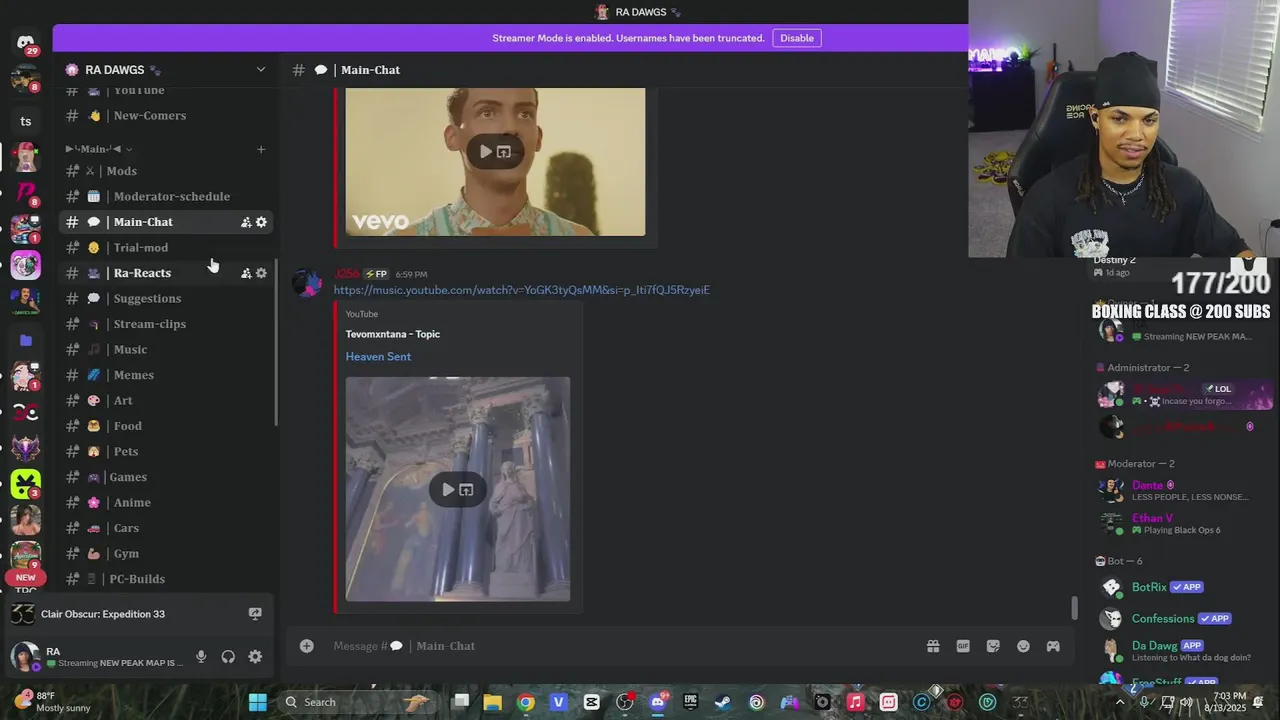Open Discord direct messages home icon
The height and width of the screenshot is (720, 1280).
pyautogui.click(x=26, y=43)
